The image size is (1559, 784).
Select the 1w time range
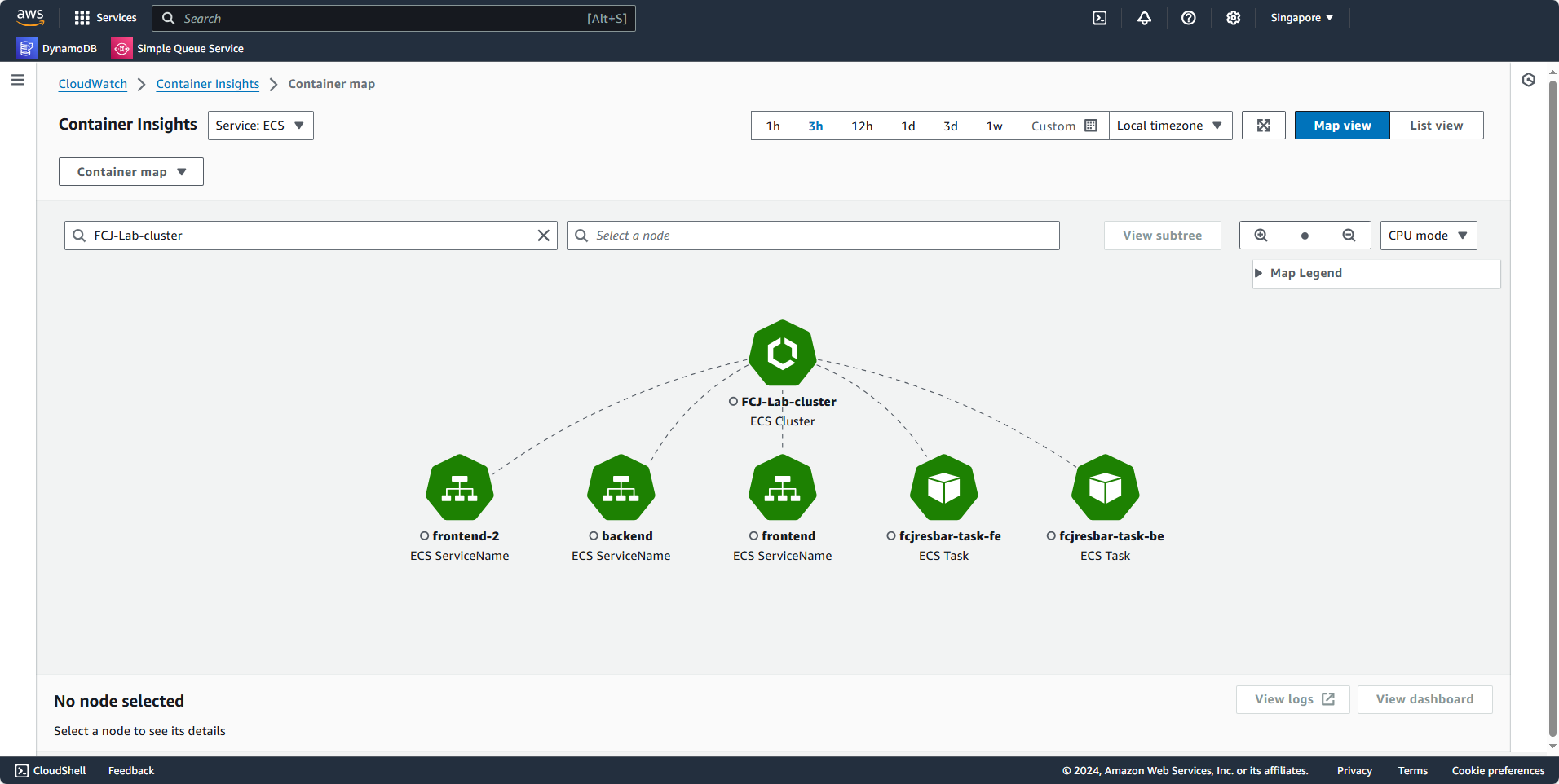994,126
